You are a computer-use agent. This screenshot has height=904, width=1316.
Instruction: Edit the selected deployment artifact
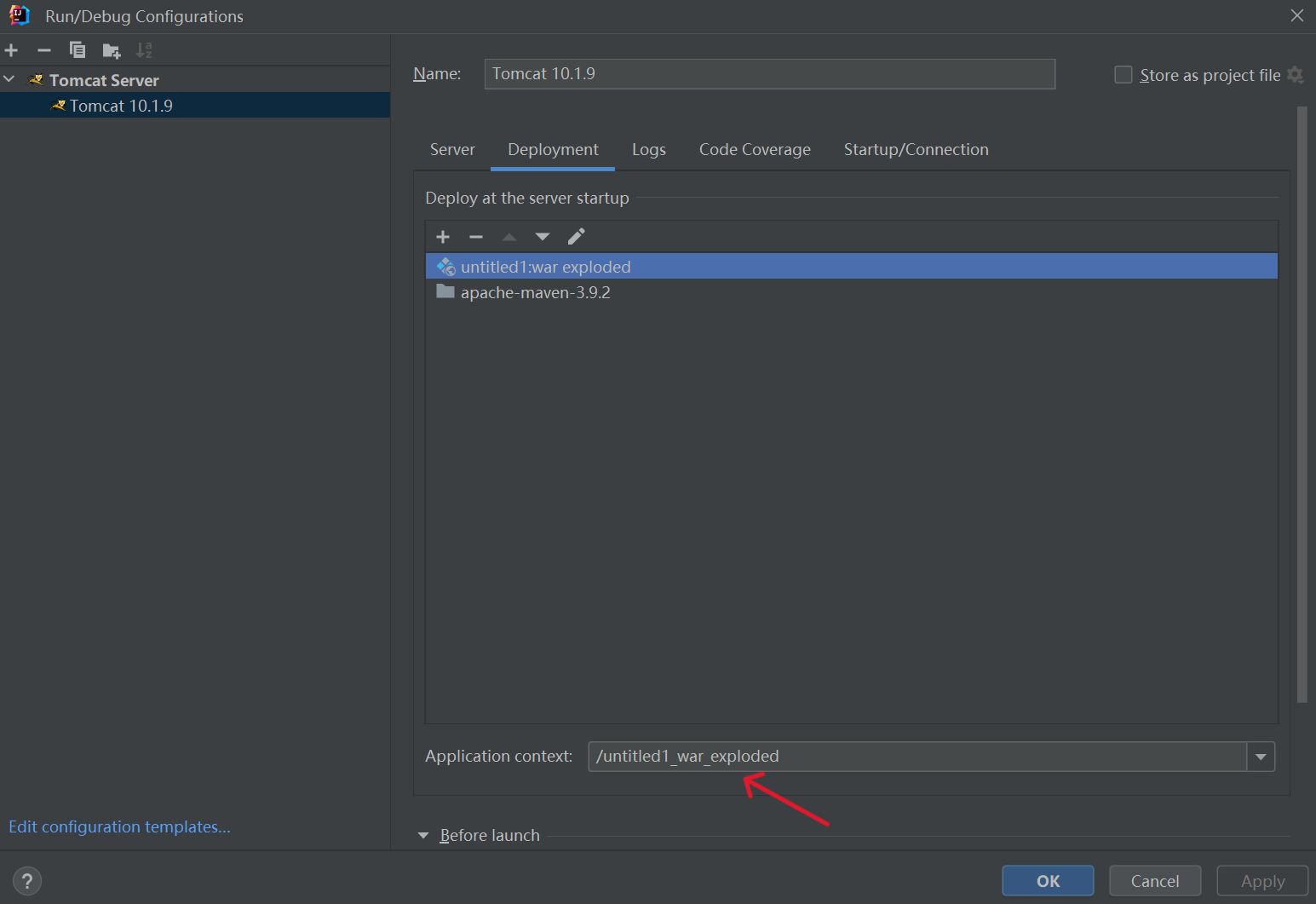point(577,236)
